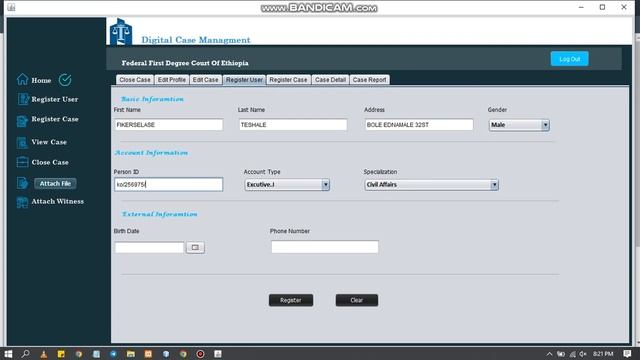
Task: Open the yellow sticky notes taskbar icon
Action: pyautogui.click(x=61, y=354)
